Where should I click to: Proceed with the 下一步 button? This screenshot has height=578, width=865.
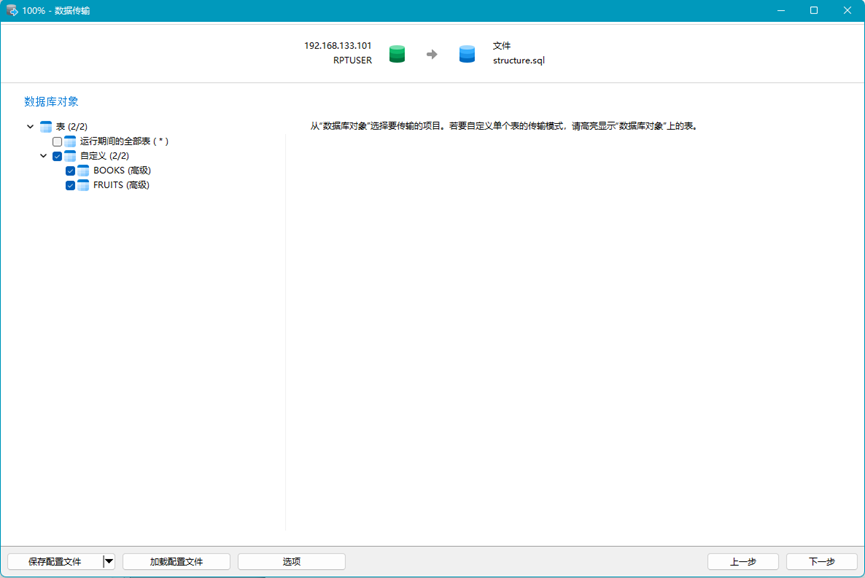click(821, 561)
